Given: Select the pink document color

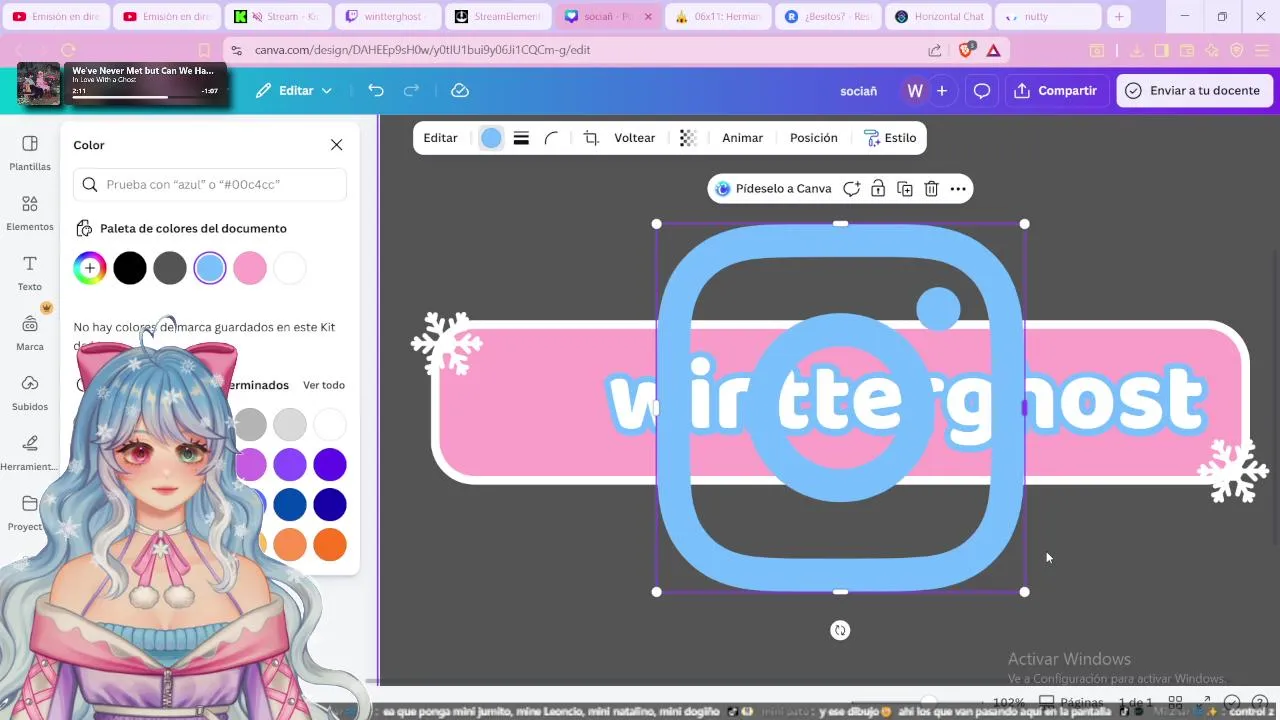Looking at the screenshot, I should click(250, 268).
